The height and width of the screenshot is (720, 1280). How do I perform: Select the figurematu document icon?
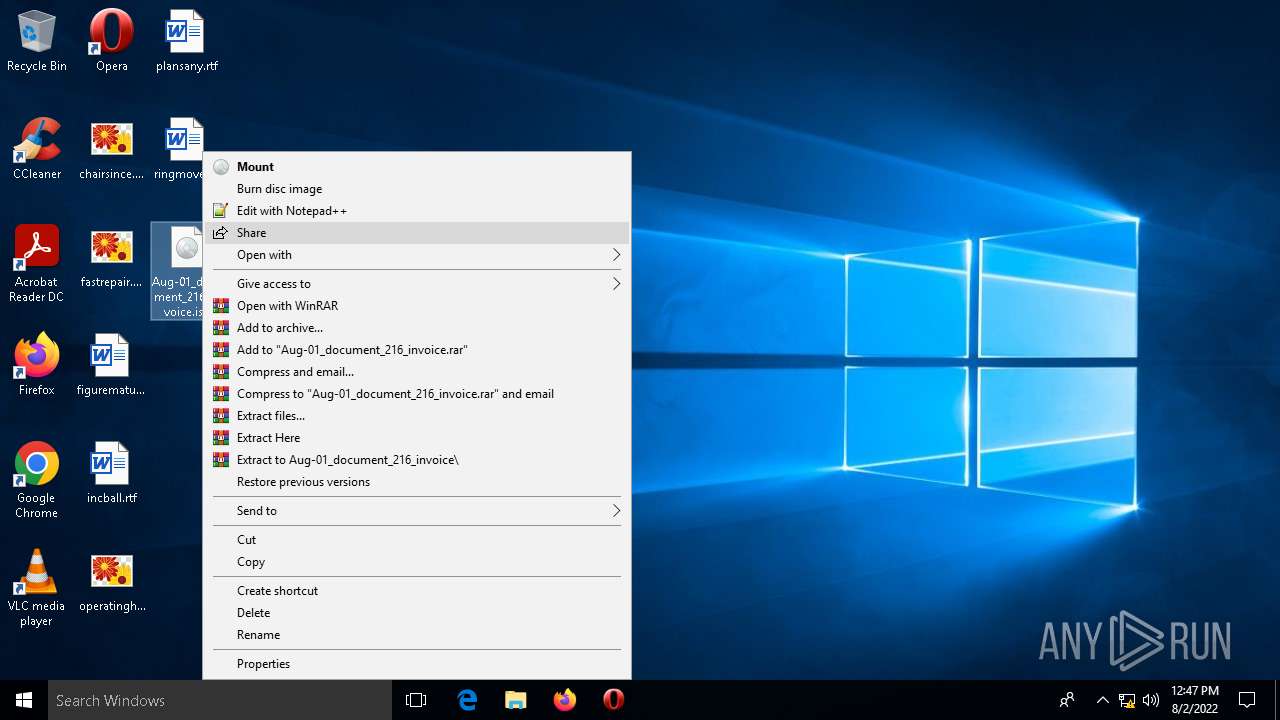pyautogui.click(x=112, y=365)
